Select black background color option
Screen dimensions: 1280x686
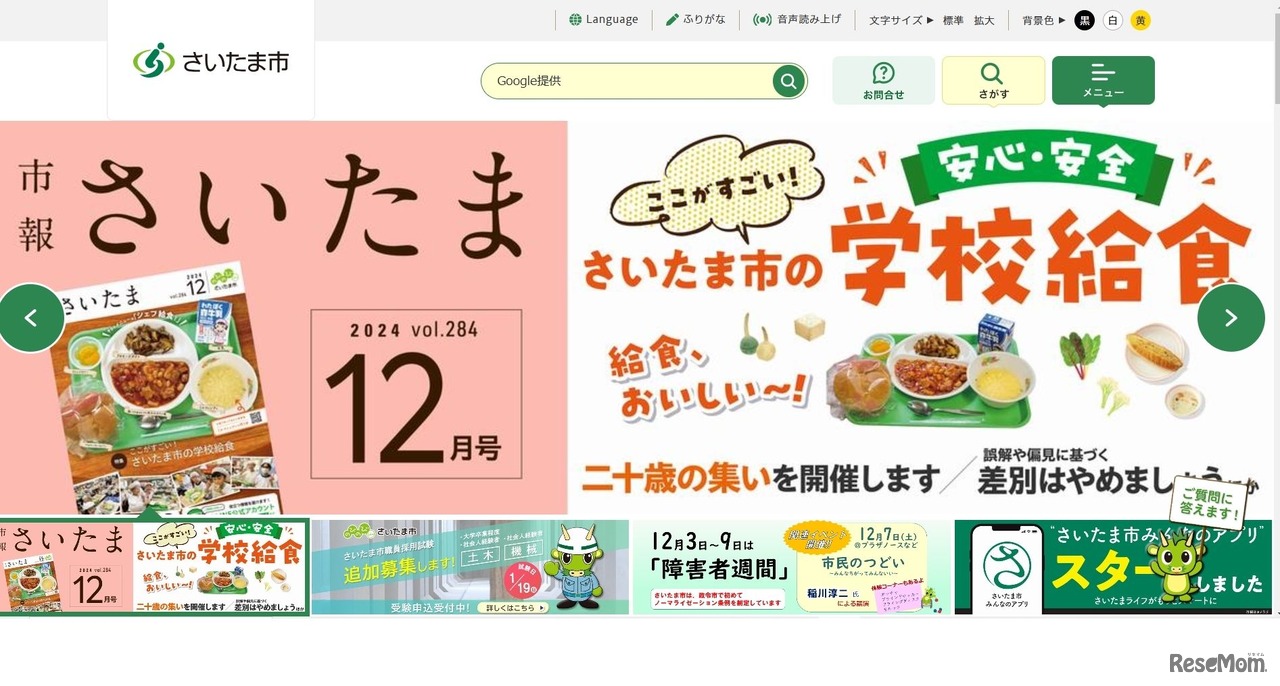1084,20
